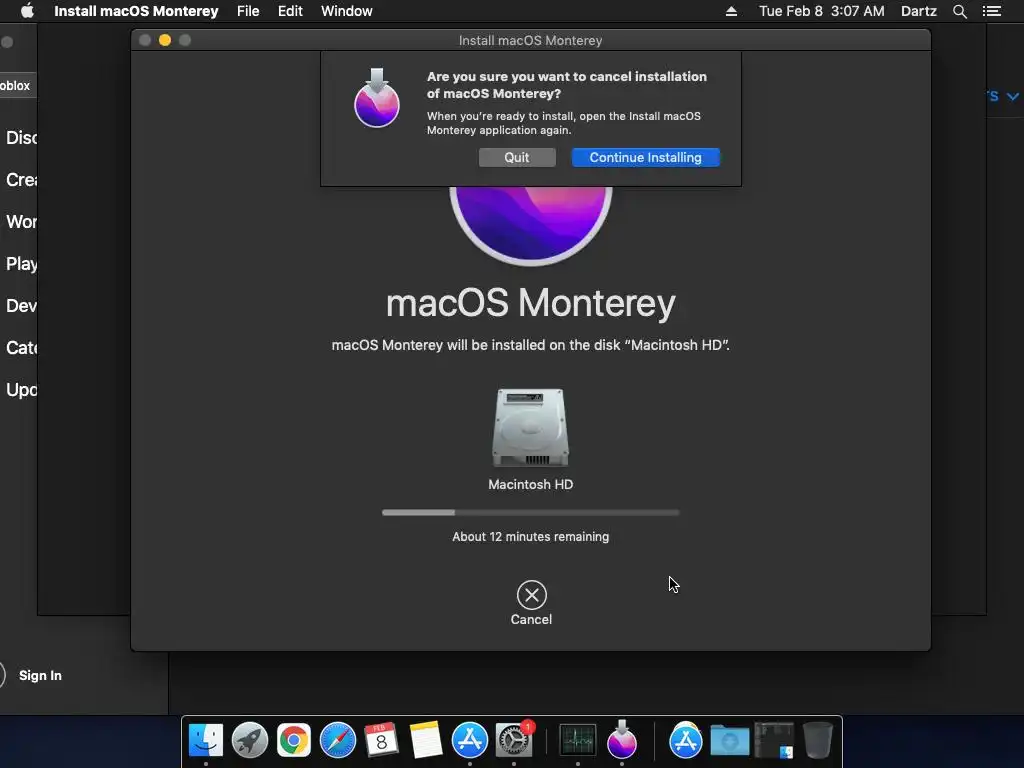Open the recent screenshot stack in Dock
This screenshot has height=768, width=1024.
774,740
